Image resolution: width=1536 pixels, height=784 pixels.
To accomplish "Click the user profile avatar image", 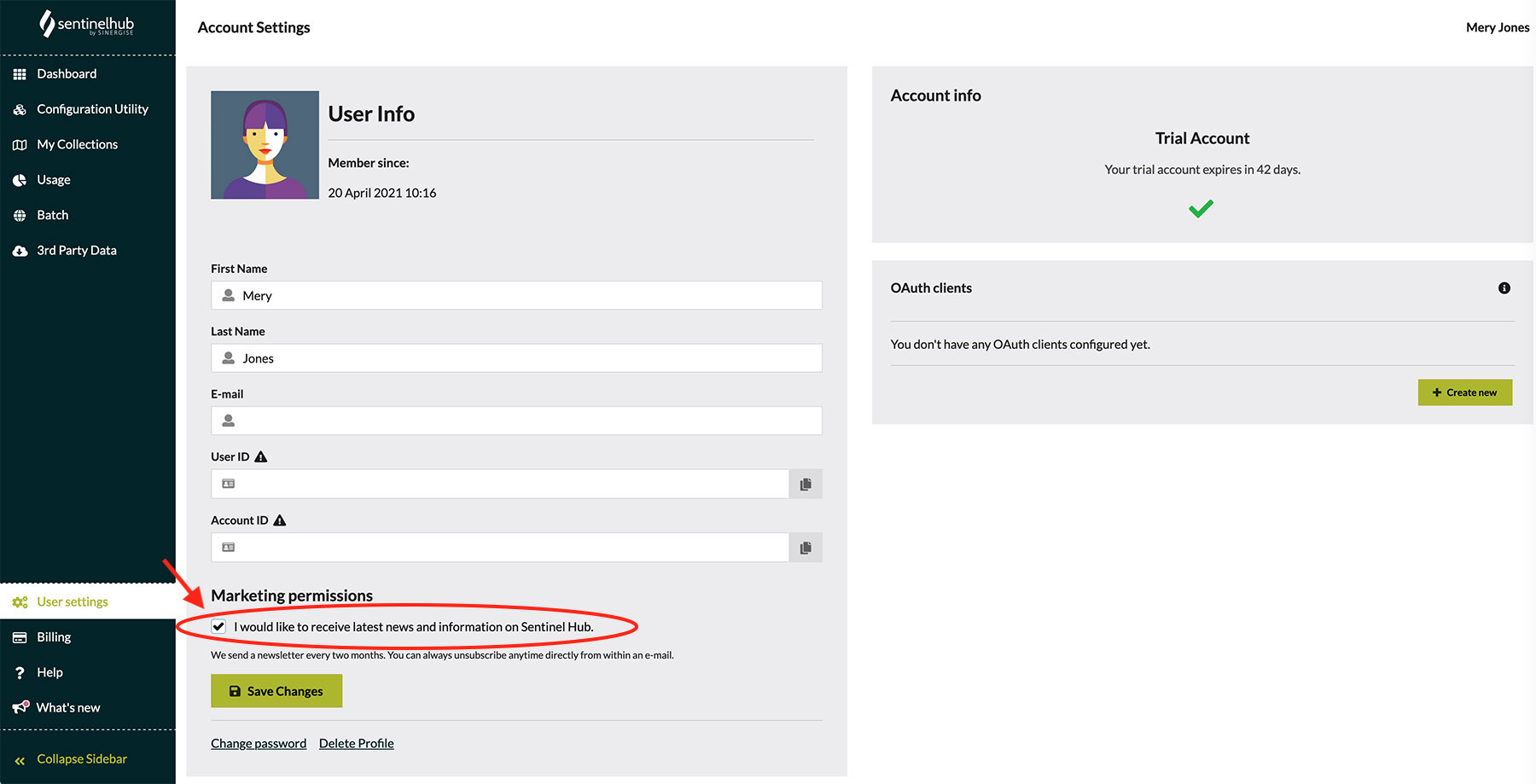I will pyautogui.click(x=265, y=145).
